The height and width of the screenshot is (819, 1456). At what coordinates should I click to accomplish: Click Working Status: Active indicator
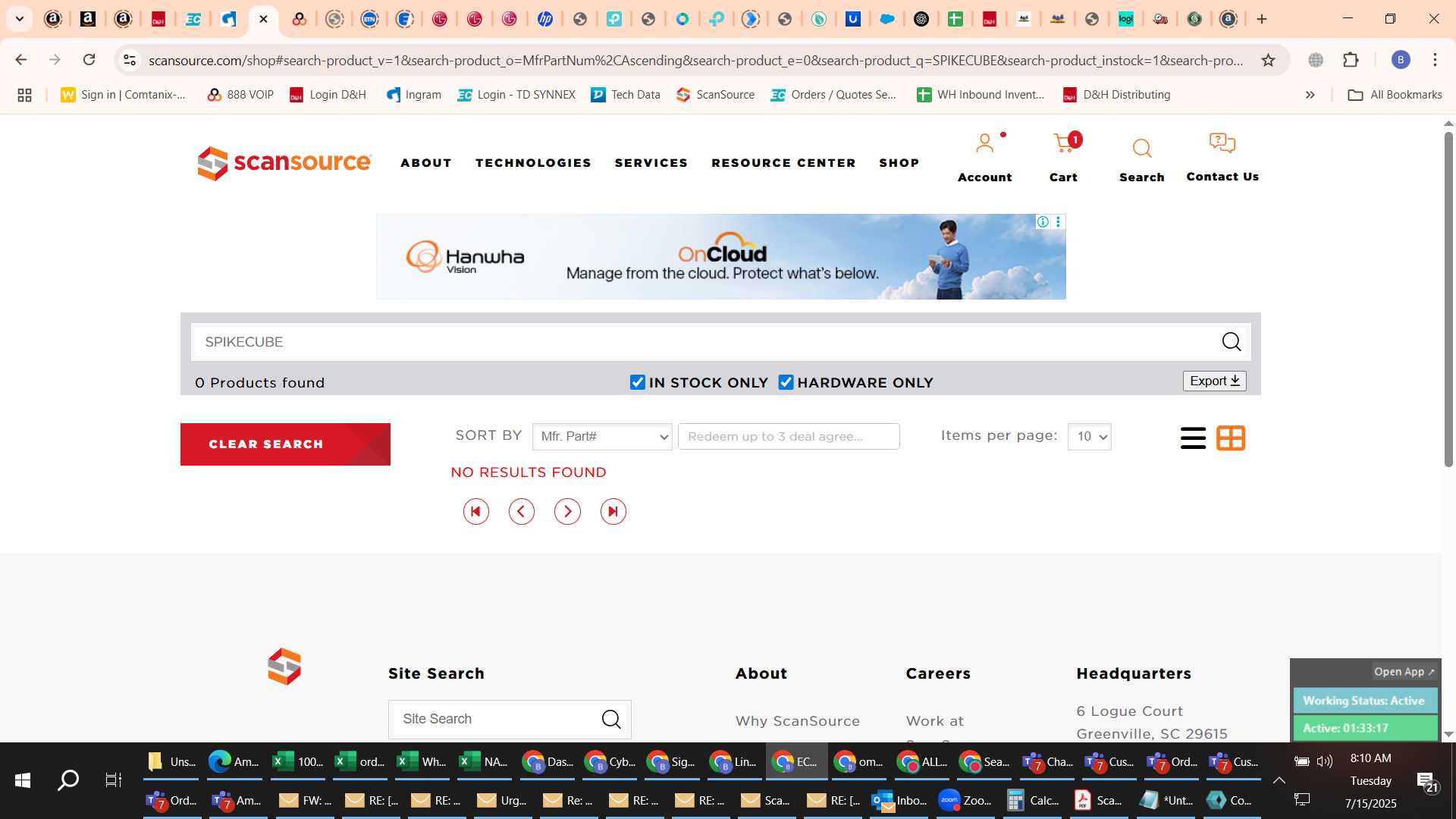1364,701
